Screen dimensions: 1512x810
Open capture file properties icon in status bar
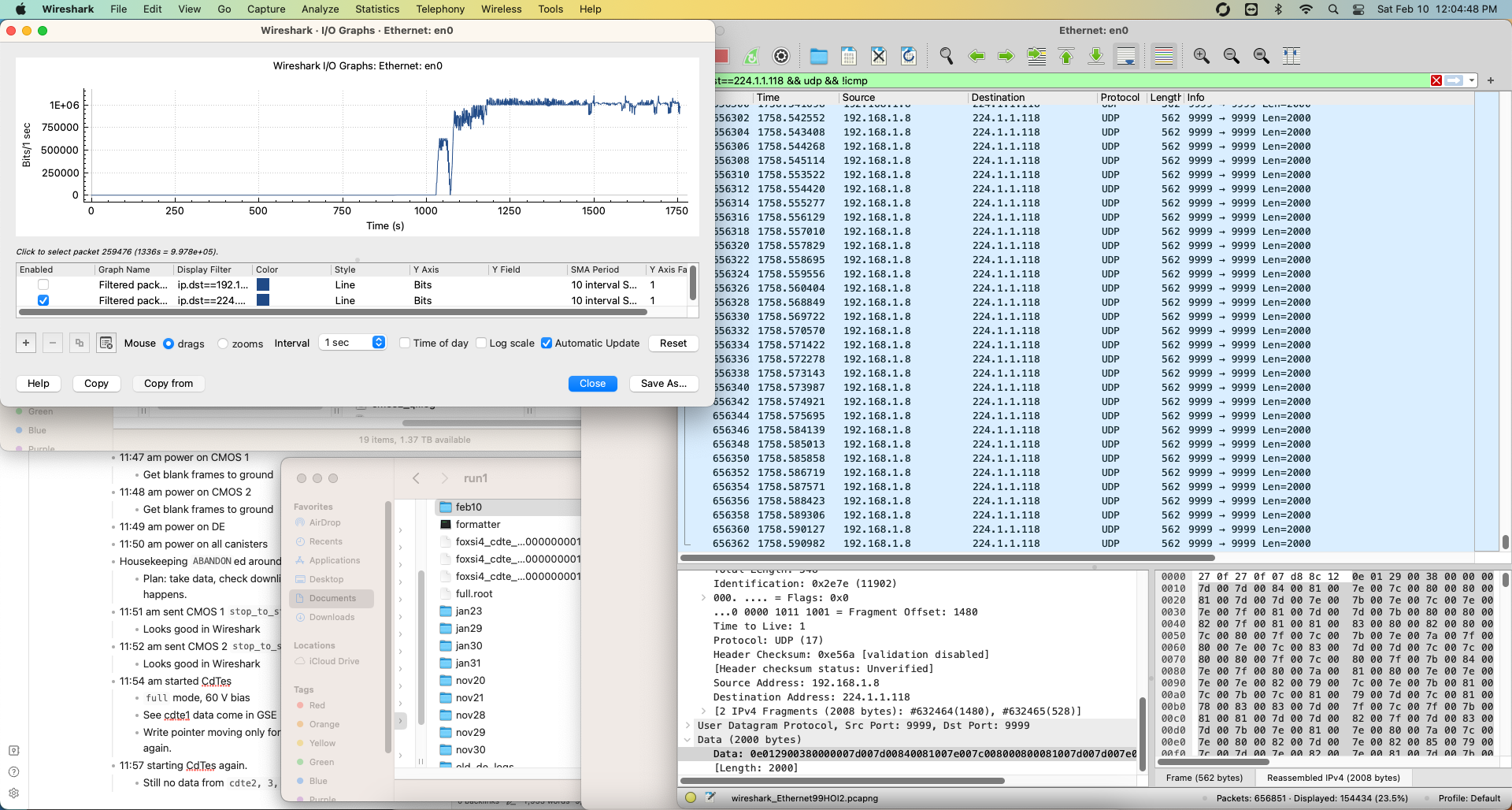tap(710, 797)
